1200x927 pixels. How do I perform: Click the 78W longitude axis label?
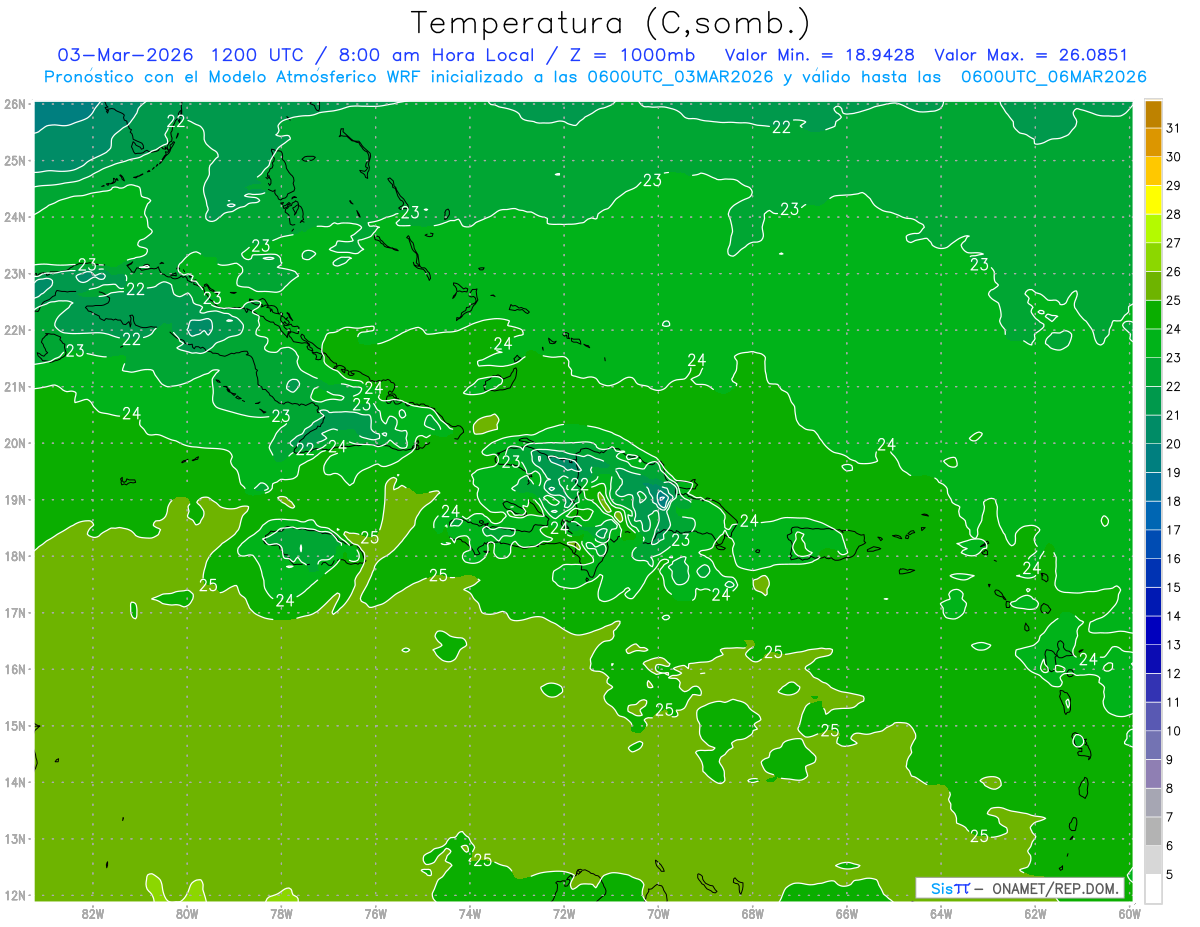click(x=281, y=912)
